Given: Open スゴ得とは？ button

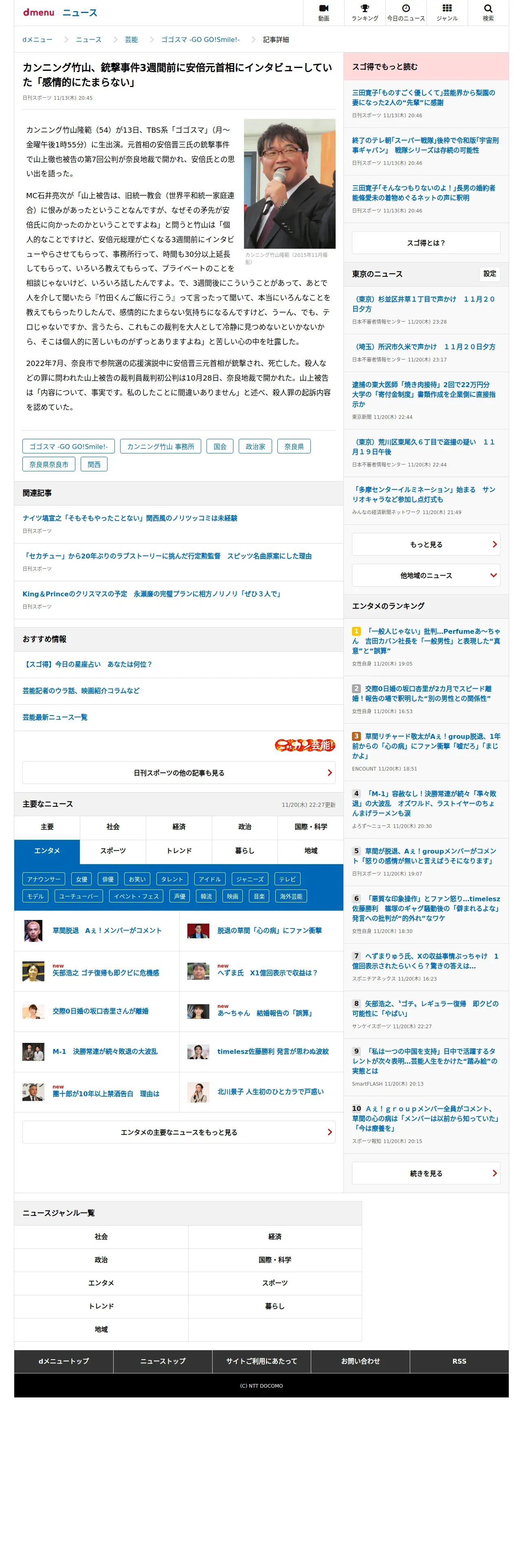Looking at the screenshot, I should click(426, 242).
